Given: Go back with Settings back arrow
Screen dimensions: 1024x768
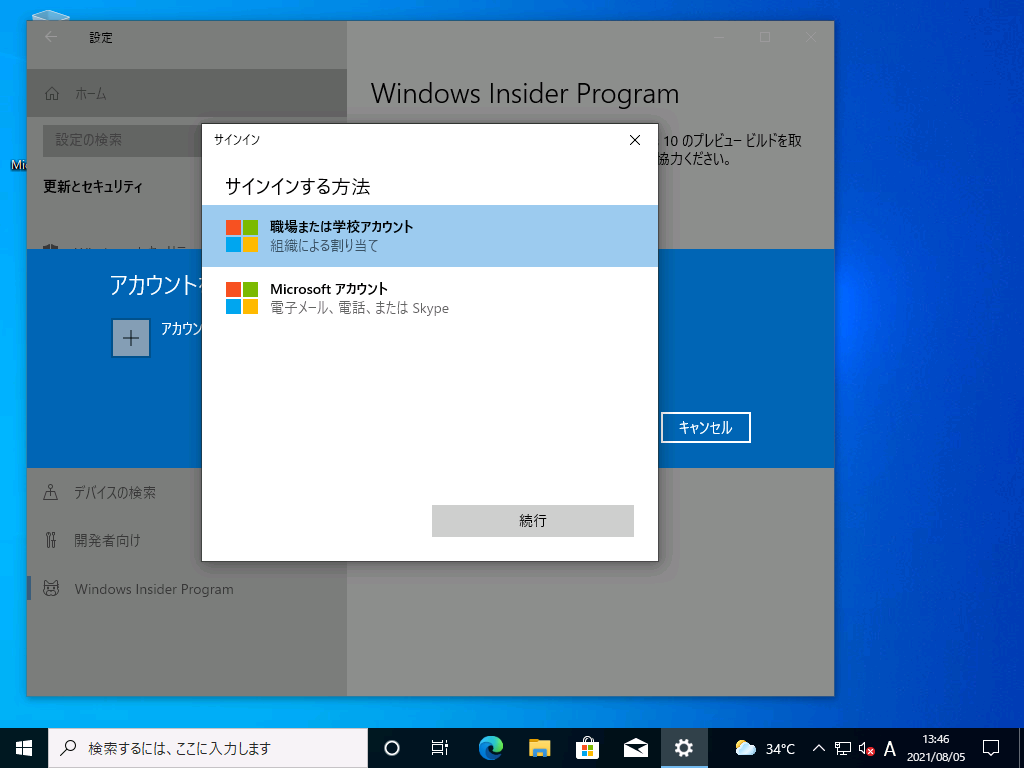Looking at the screenshot, I should (52, 37).
